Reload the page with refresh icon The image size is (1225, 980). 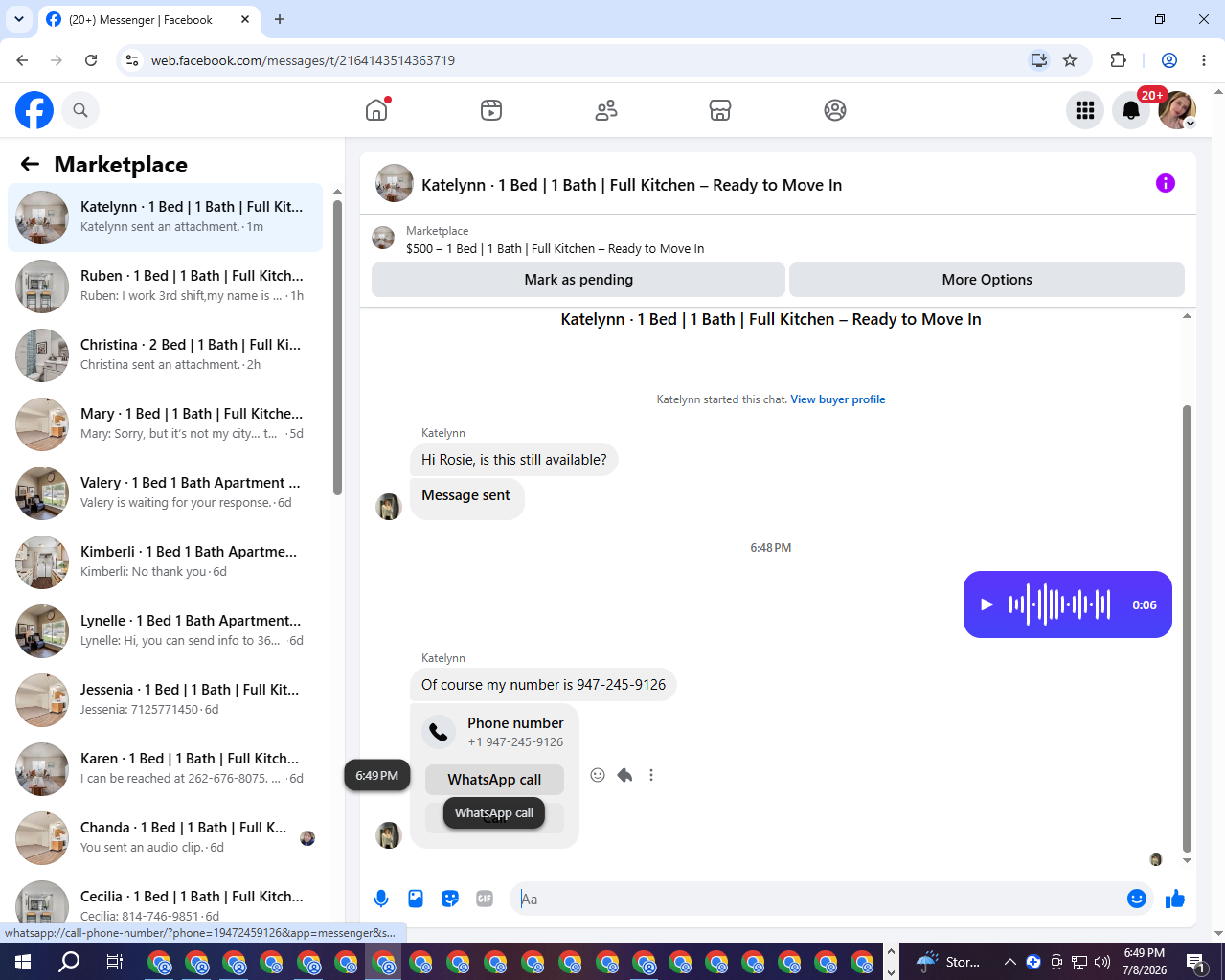pyautogui.click(x=91, y=60)
